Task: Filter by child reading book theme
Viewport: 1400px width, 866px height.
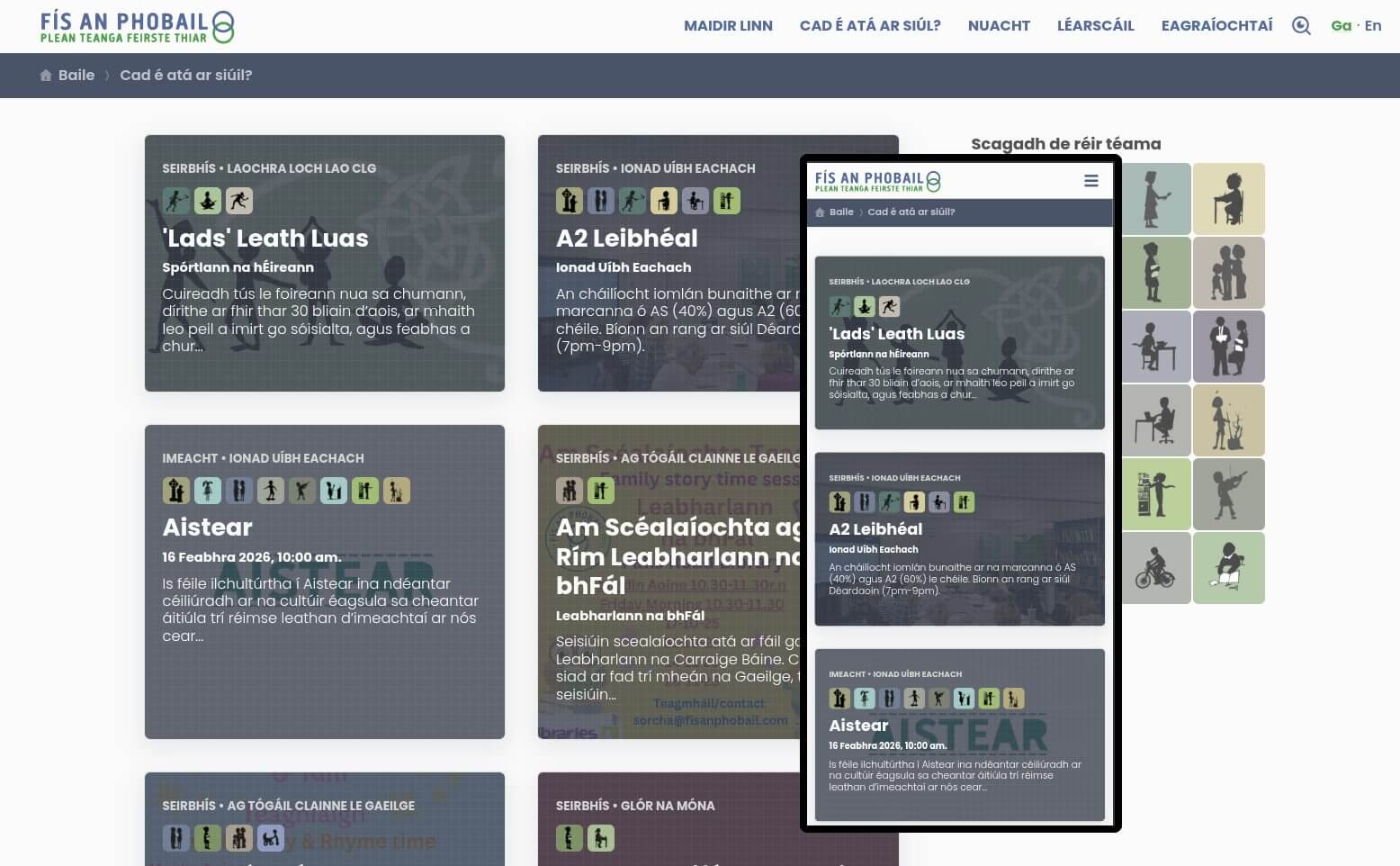Action: [x=1228, y=568]
